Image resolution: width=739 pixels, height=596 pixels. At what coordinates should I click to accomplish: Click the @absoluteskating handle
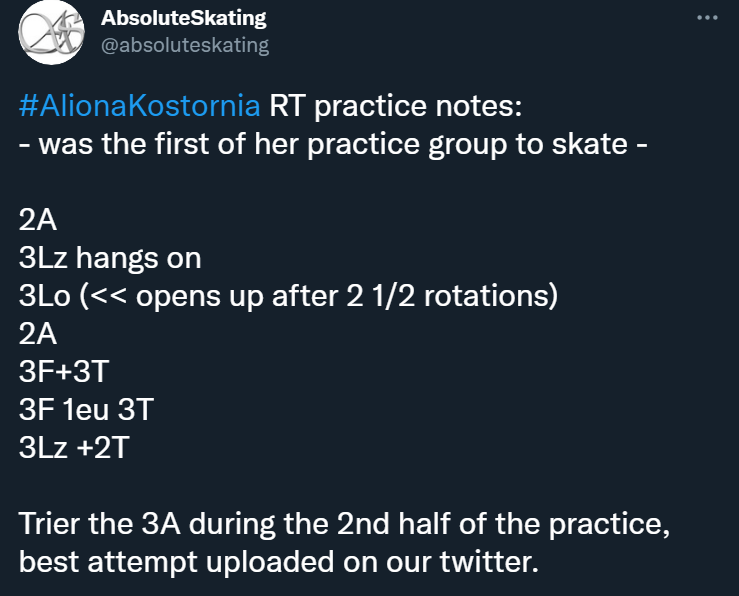click(x=185, y=45)
